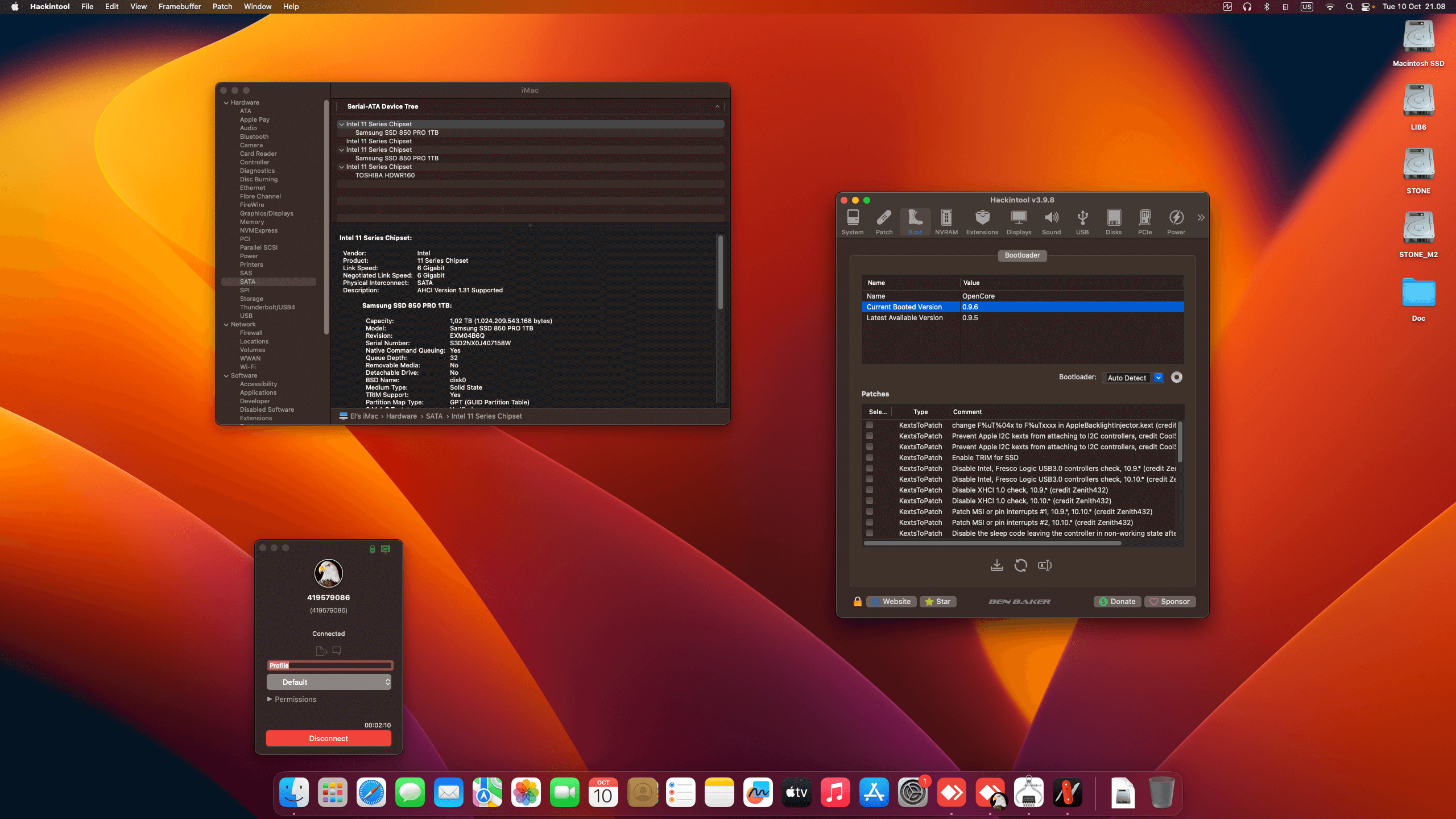
Task: View USB information in Hackintool
Action: (x=1082, y=222)
